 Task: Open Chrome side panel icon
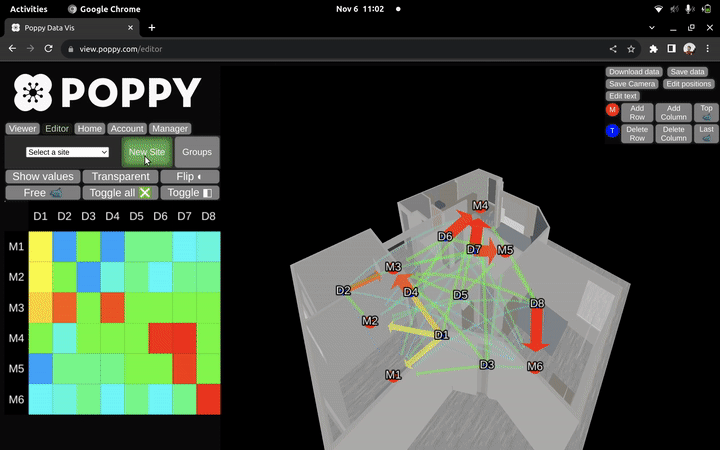tap(671, 49)
